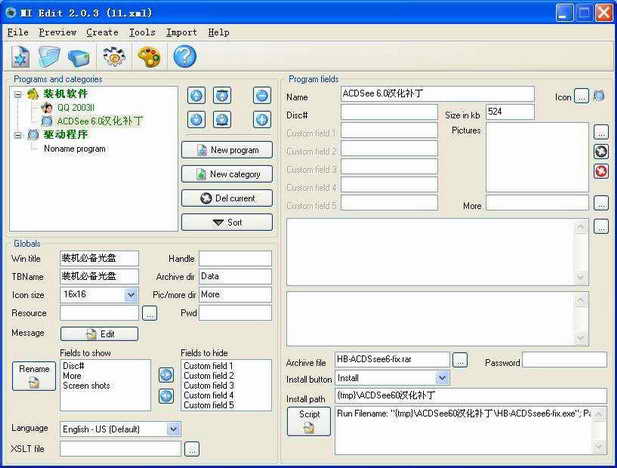Open the Import menu

point(181,32)
